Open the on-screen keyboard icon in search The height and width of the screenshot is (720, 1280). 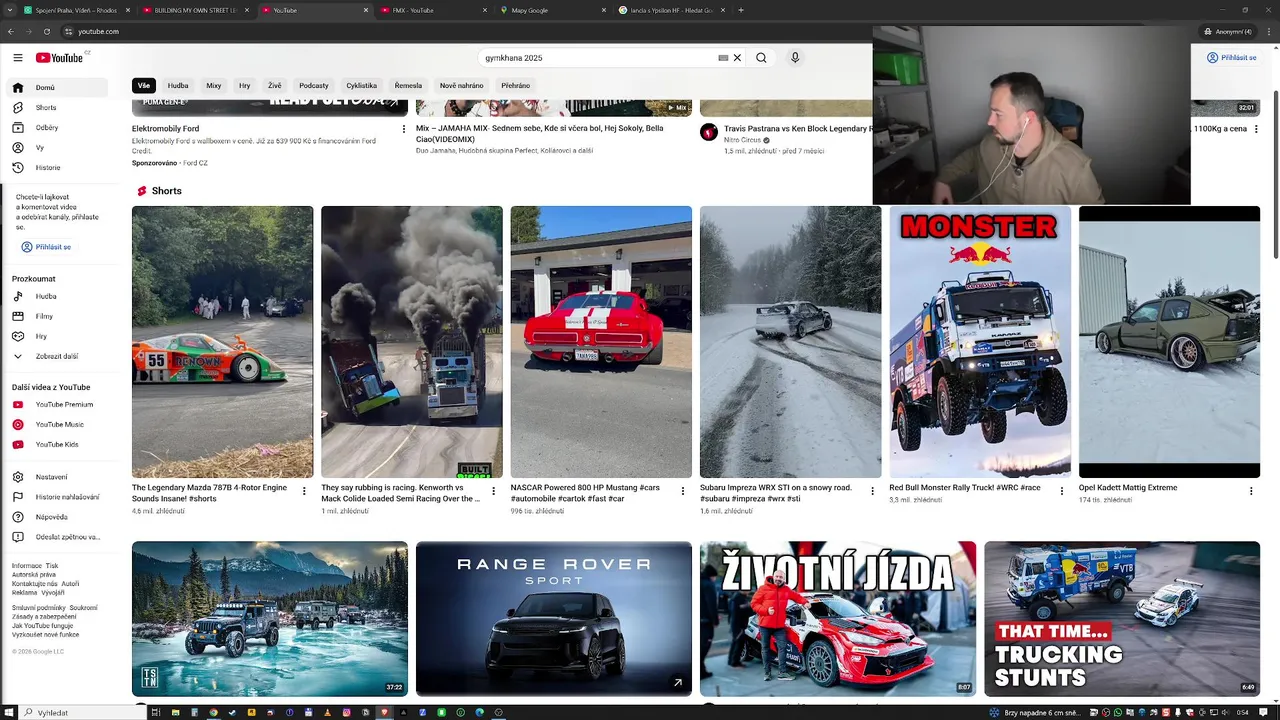coord(723,58)
